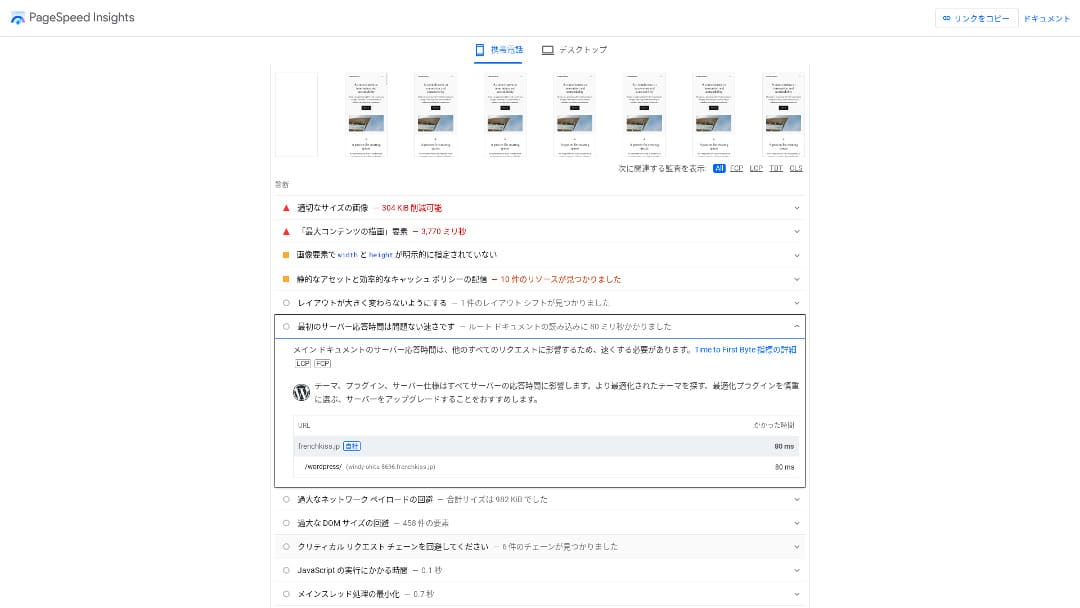Select the CLS audit filter
This screenshot has height=608, width=1080.
point(796,168)
